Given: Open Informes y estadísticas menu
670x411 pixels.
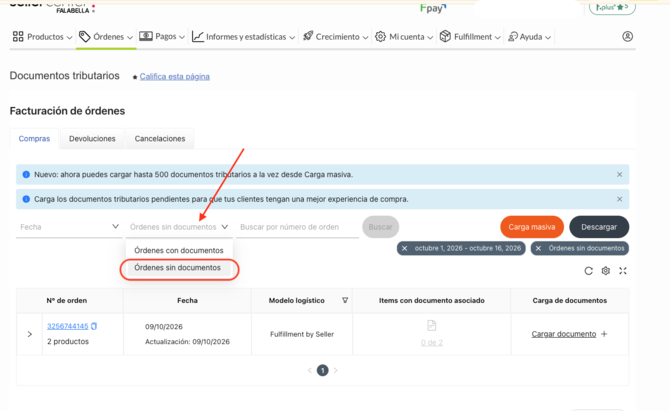Looking at the screenshot, I should (243, 37).
